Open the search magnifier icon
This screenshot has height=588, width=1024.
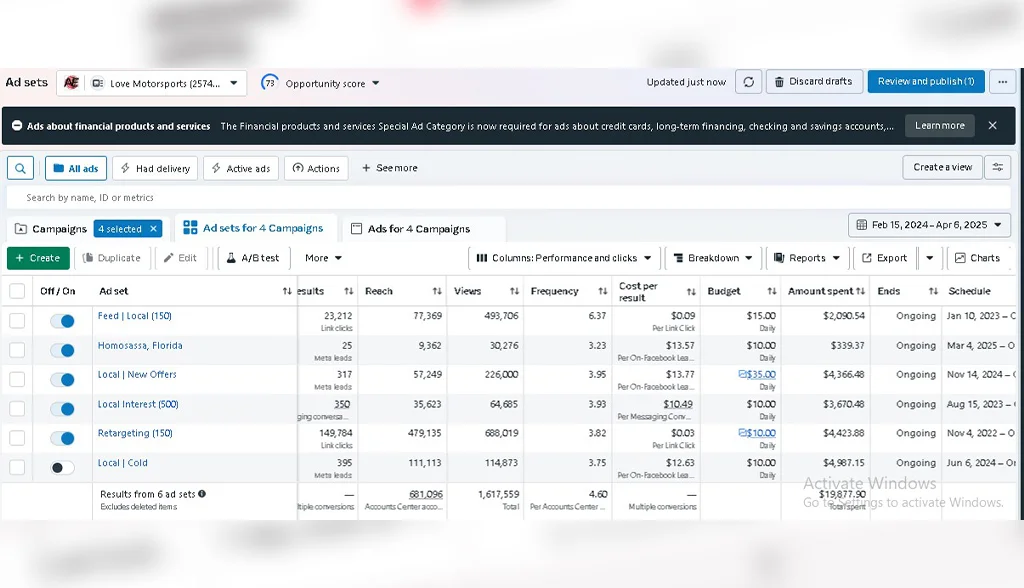pos(20,168)
